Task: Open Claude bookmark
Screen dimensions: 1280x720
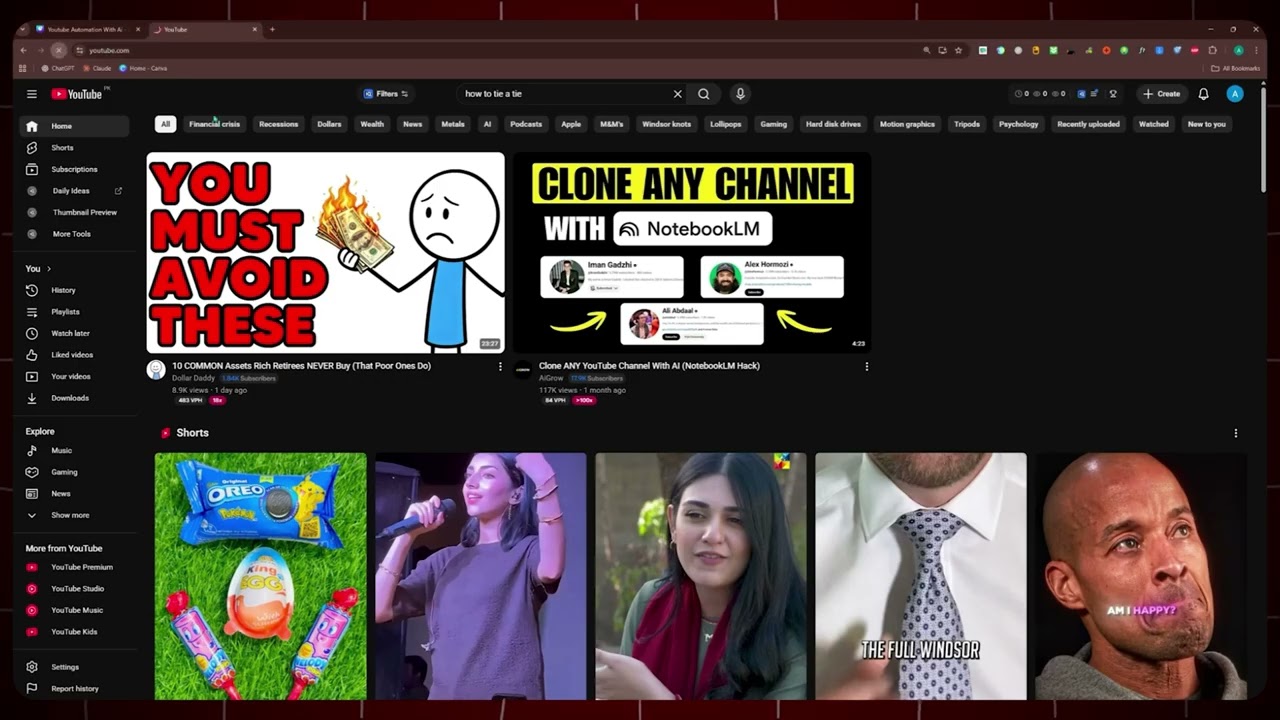Action: click(97, 68)
